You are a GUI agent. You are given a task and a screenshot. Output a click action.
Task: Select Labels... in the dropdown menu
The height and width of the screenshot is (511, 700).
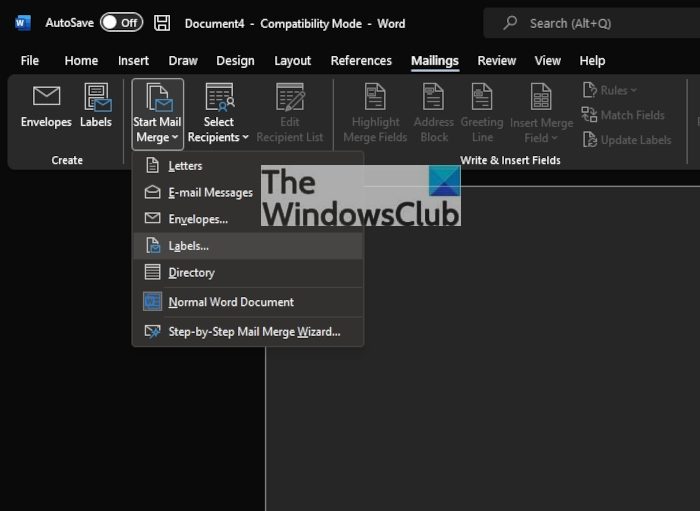tap(248, 246)
